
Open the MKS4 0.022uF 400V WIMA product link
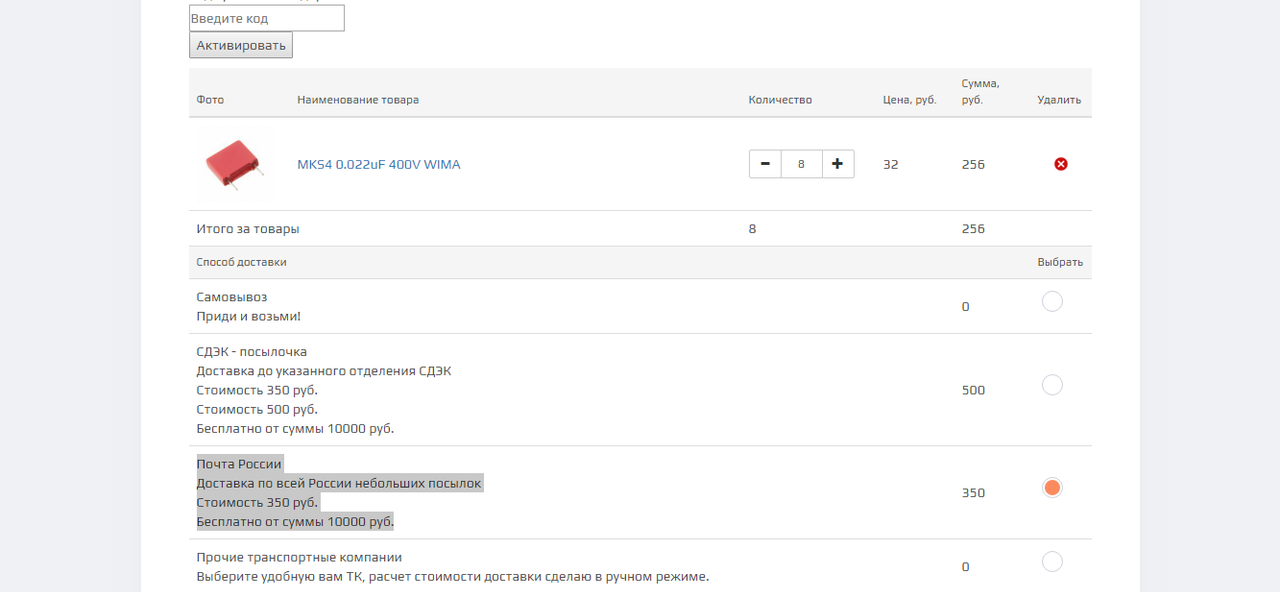pos(379,164)
